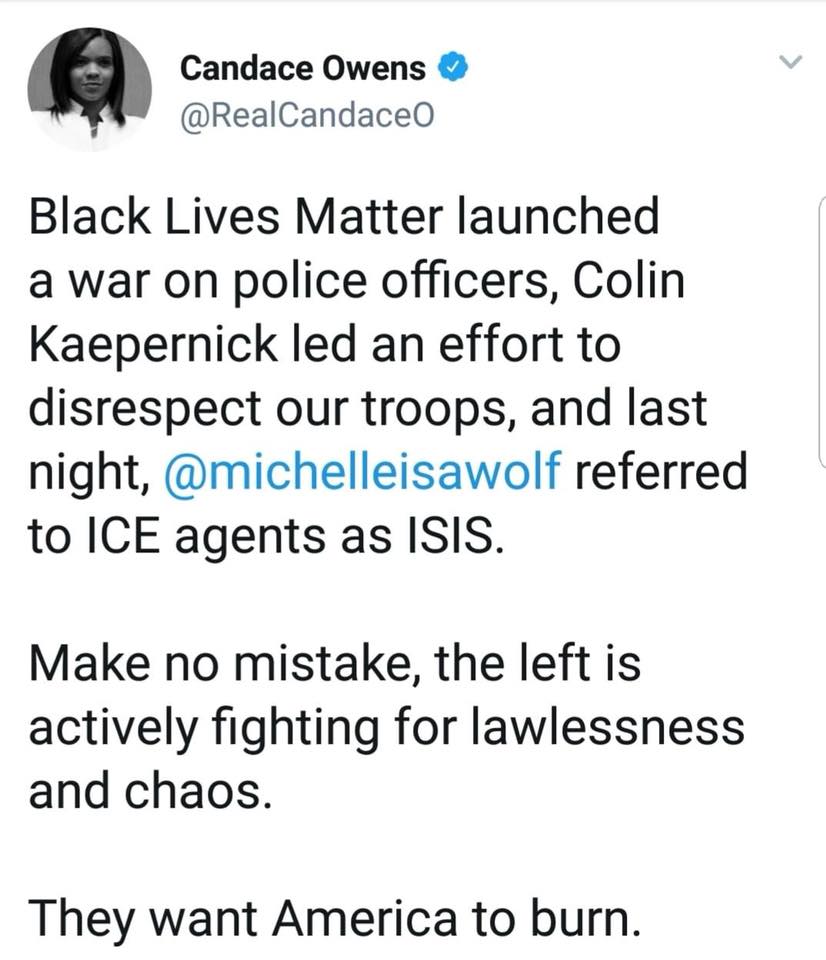Open the tweet options chevron
The width and height of the screenshot is (826, 960).
pyautogui.click(x=791, y=64)
